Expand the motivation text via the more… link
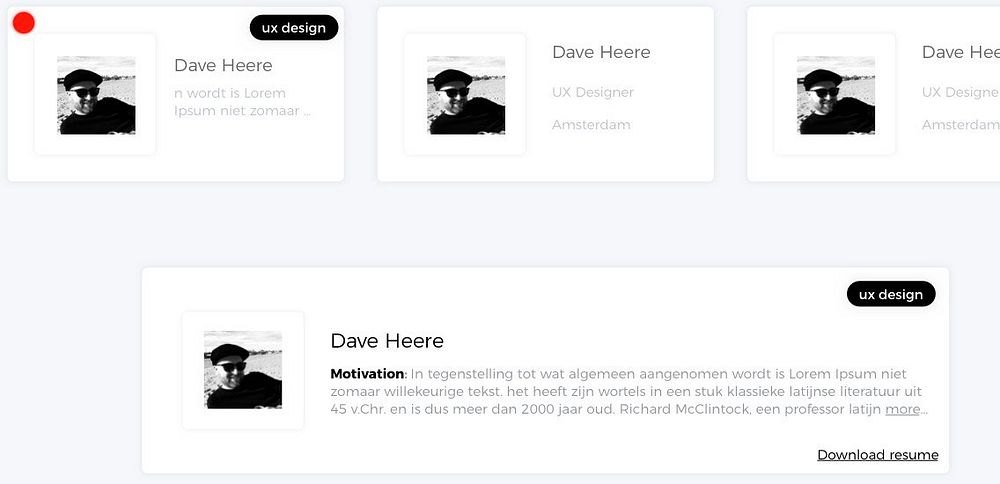 [x=906, y=409]
